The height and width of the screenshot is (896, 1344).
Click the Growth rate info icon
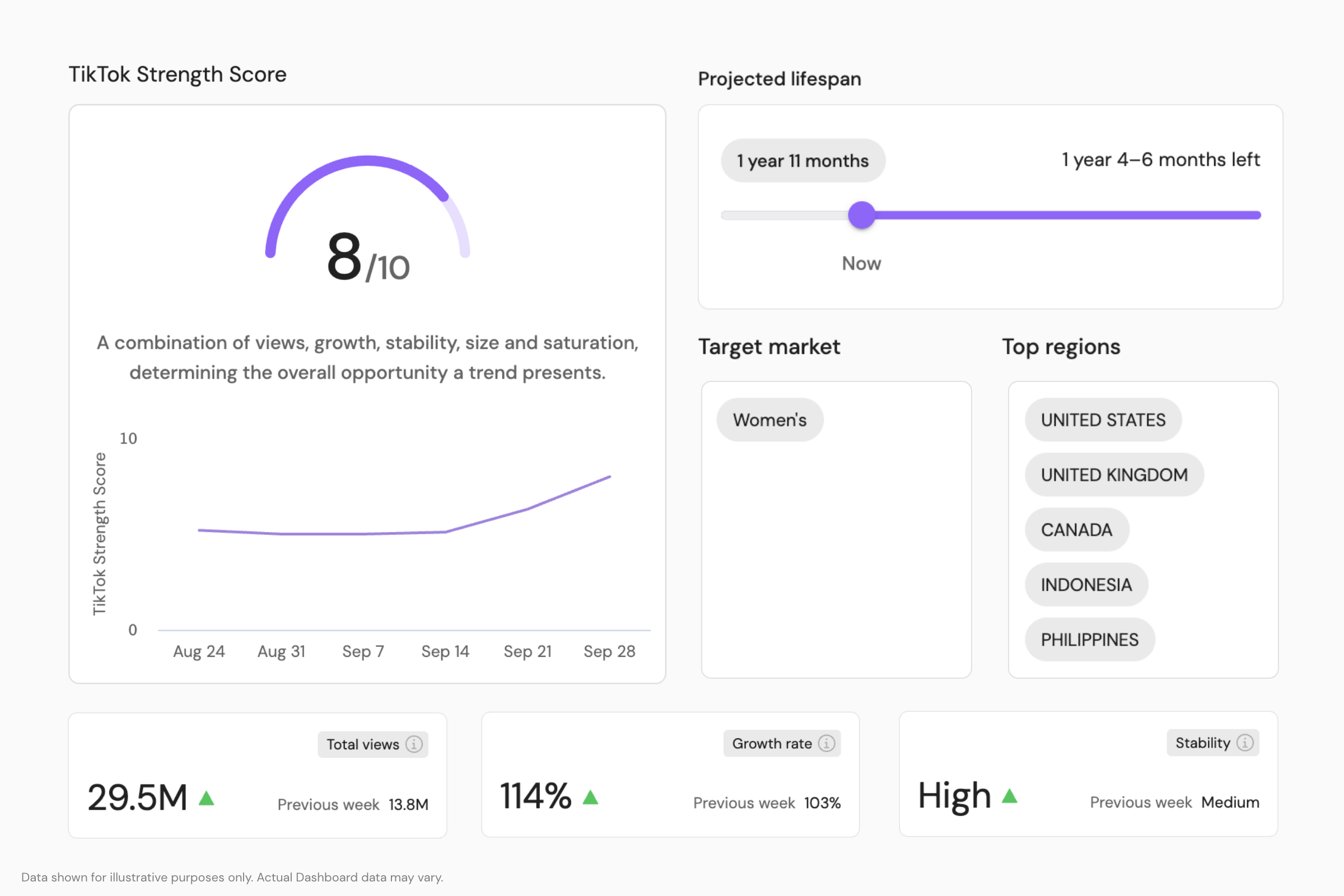point(827,743)
